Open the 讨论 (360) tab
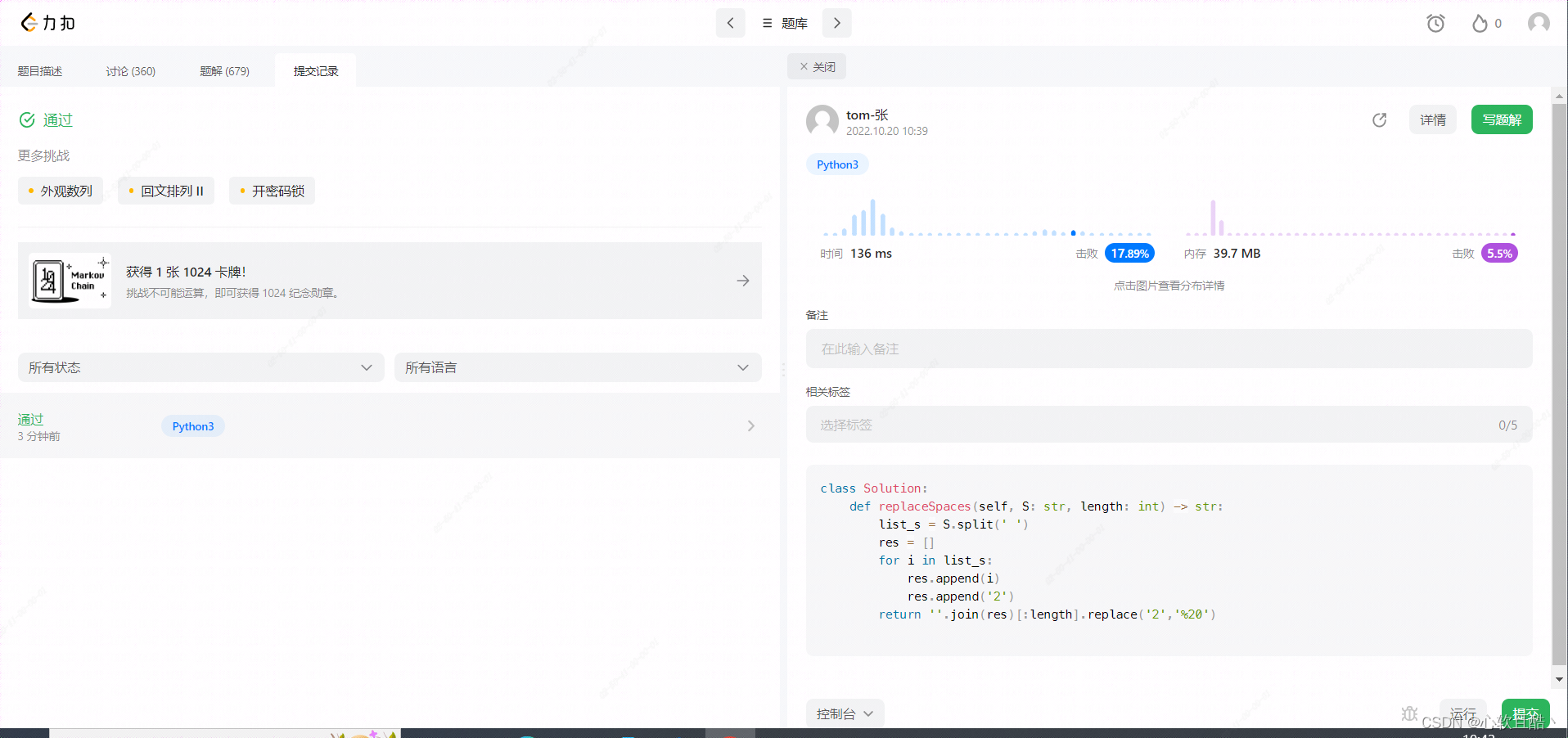 pyautogui.click(x=130, y=71)
